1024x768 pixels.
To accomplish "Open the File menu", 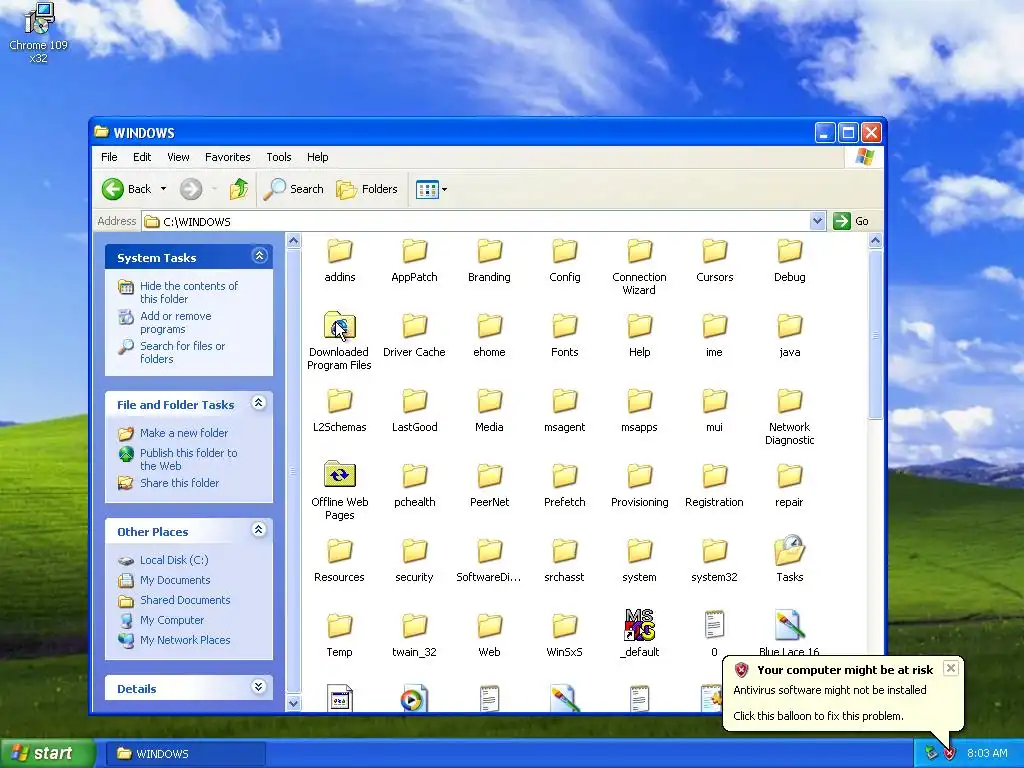I will coord(109,157).
